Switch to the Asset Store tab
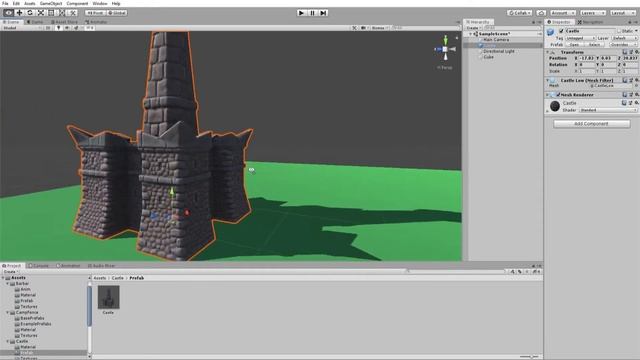This screenshot has height=360, width=640. pos(64,22)
